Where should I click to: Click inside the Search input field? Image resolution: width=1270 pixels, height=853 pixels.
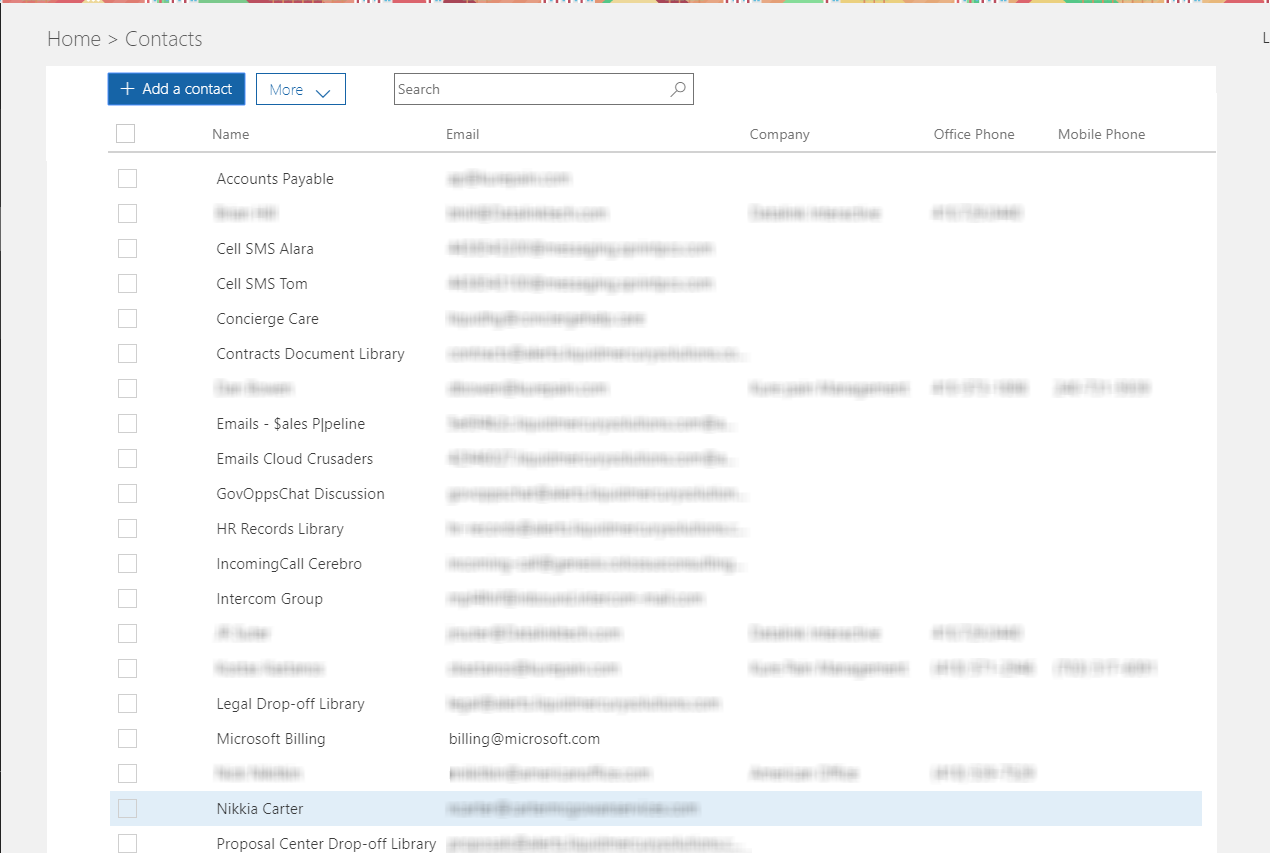click(530, 89)
